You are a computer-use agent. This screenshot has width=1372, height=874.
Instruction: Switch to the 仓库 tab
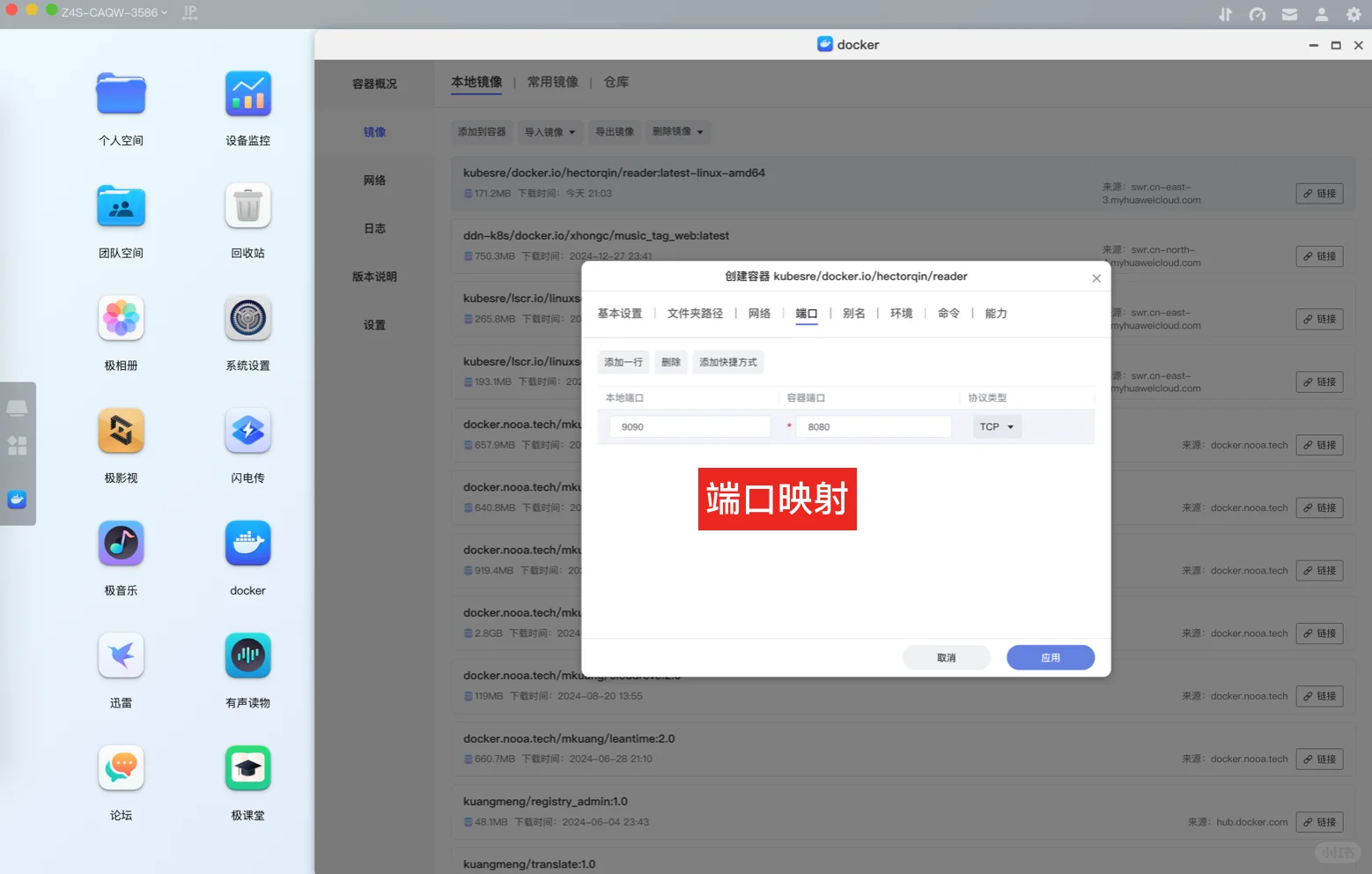pos(616,82)
